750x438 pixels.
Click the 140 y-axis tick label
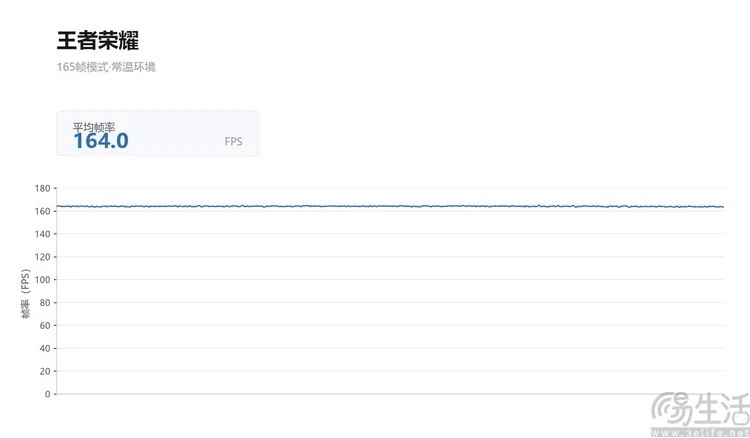point(42,234)
